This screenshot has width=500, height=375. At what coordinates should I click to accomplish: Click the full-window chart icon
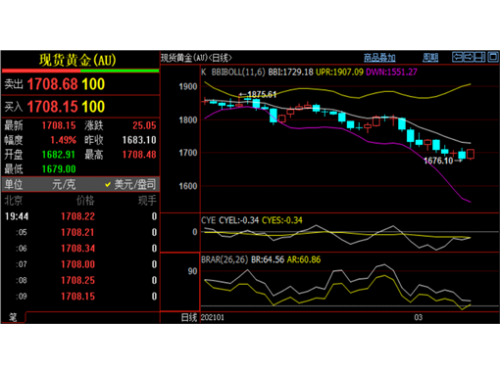(x=493, y=57)
